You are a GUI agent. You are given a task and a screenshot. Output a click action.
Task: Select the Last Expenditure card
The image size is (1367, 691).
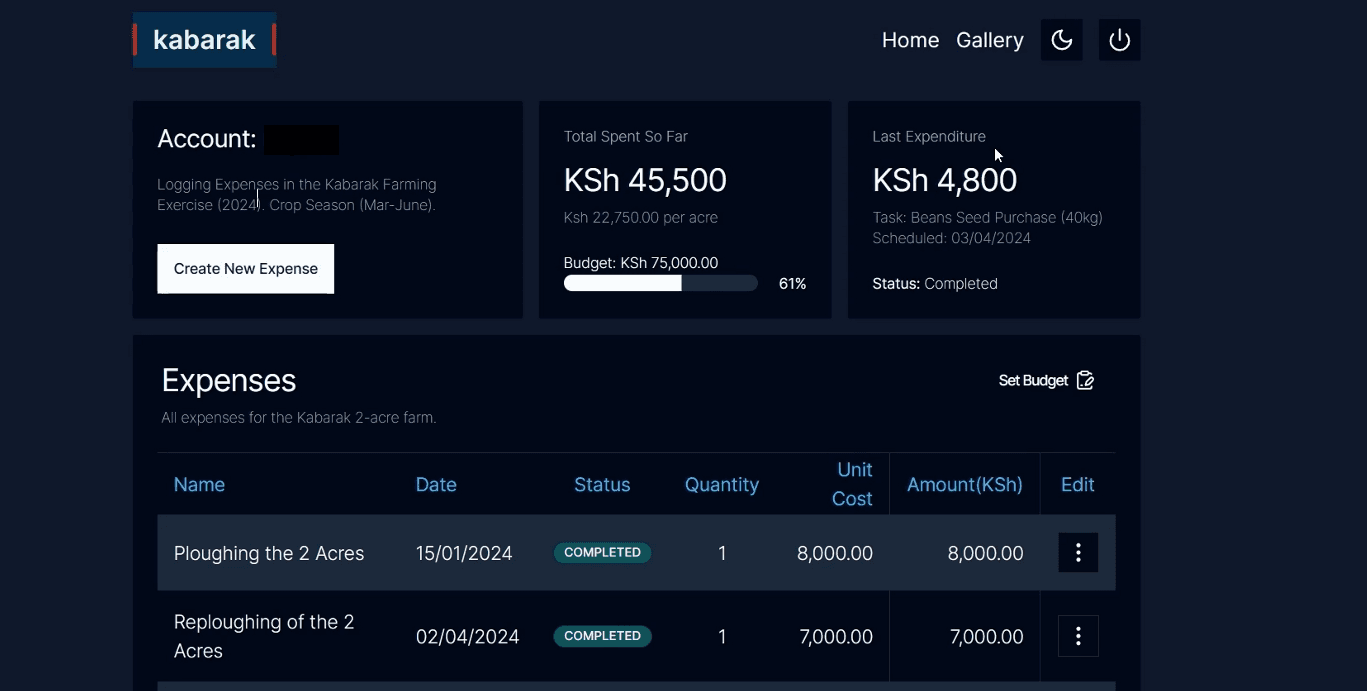pyautogui.click(x=993, y=209)
